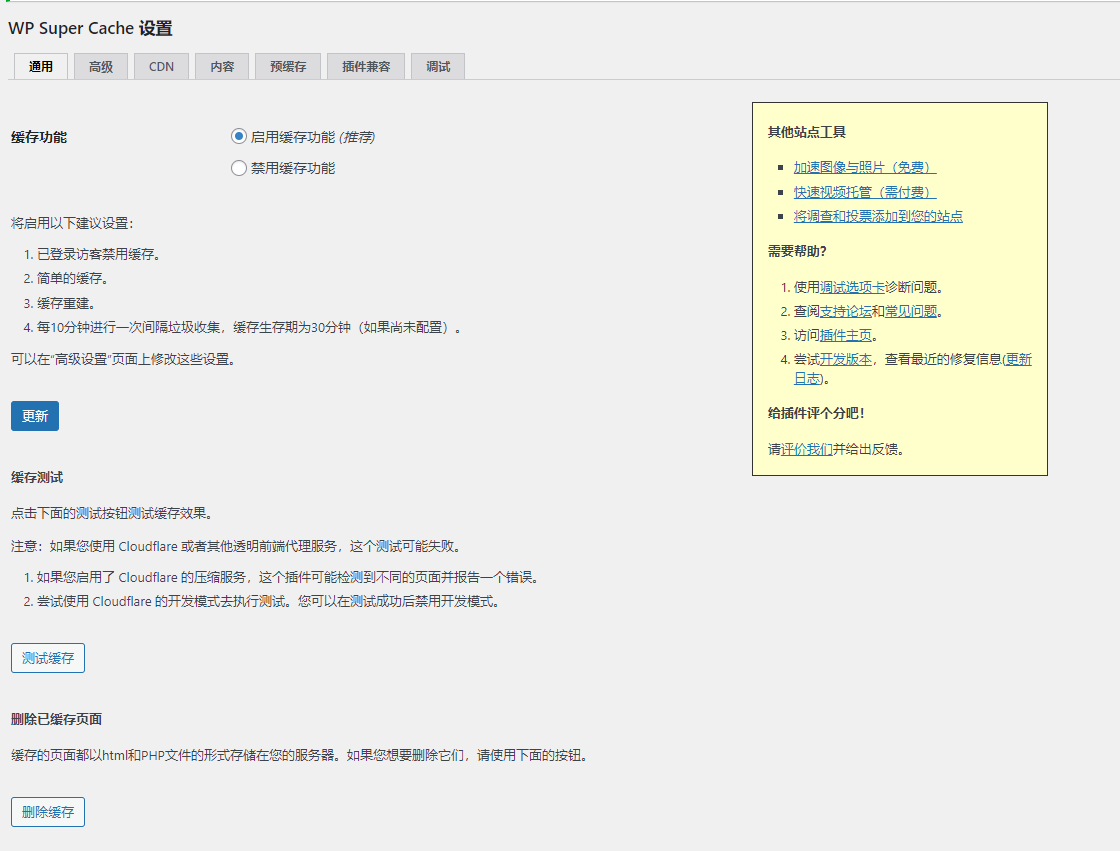Screen dimensions: 1120x851
Task: Open the 预缓存 tab
Action: point(288,66)
